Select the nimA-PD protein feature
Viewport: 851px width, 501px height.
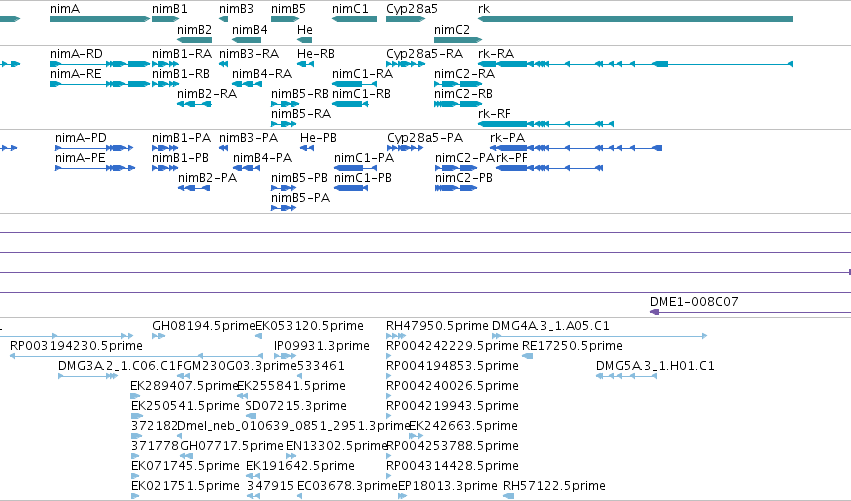tap(94, 148)
